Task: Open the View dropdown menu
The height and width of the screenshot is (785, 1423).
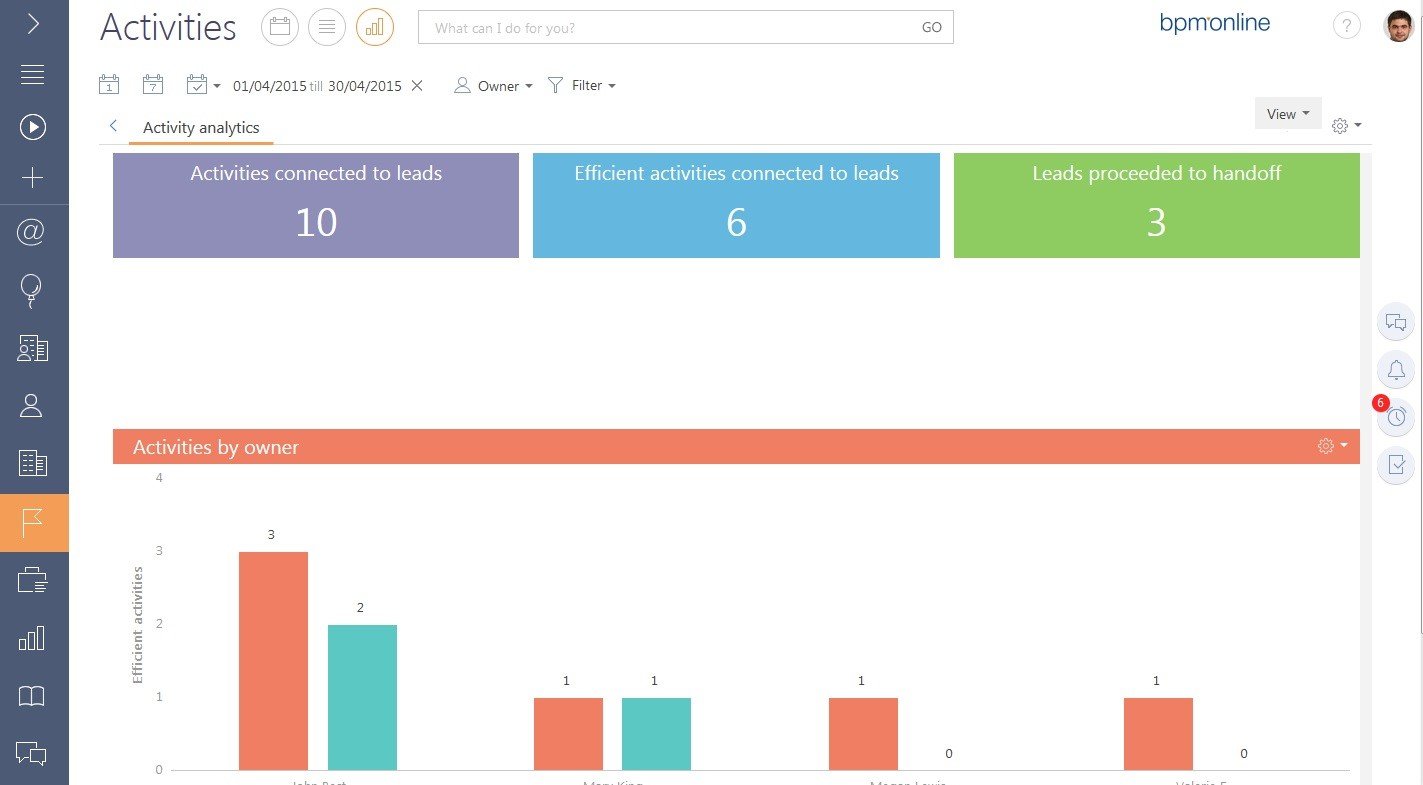Action: pyautogui.click(x=1288, y=113)
